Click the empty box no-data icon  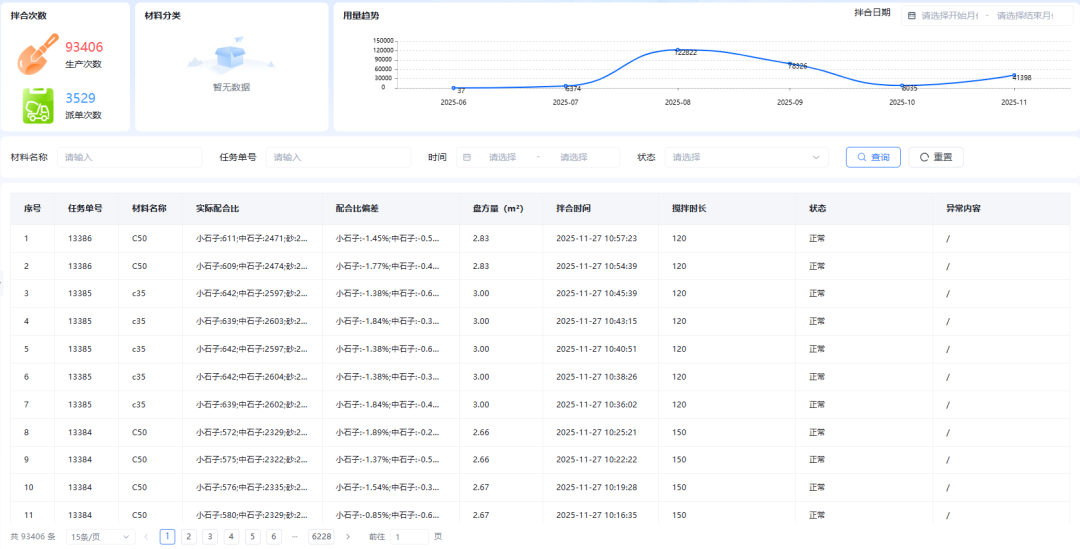(231, 56)
